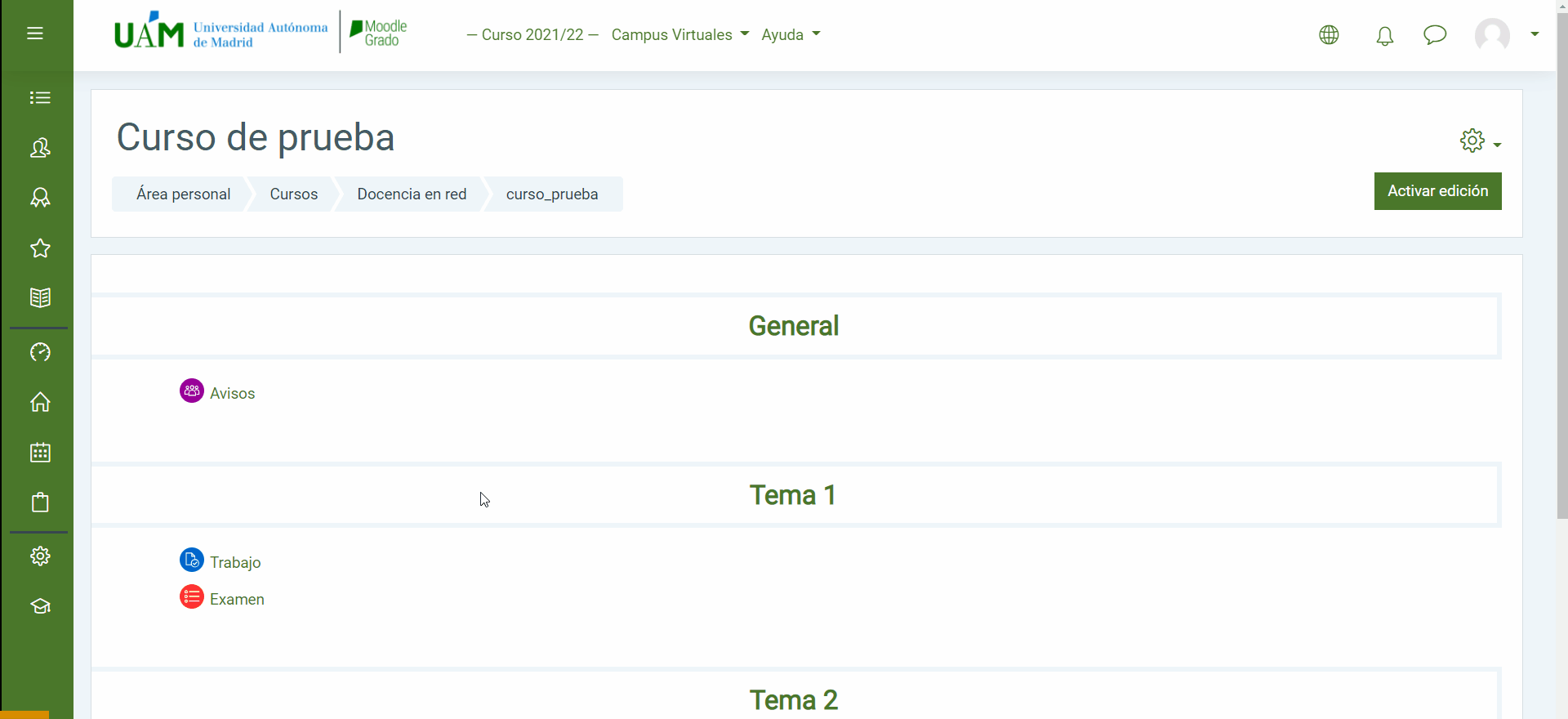Open the user profile menu arrow
The height and width of the screenshot is (719, 1568).
click(x=1535, y=34)
